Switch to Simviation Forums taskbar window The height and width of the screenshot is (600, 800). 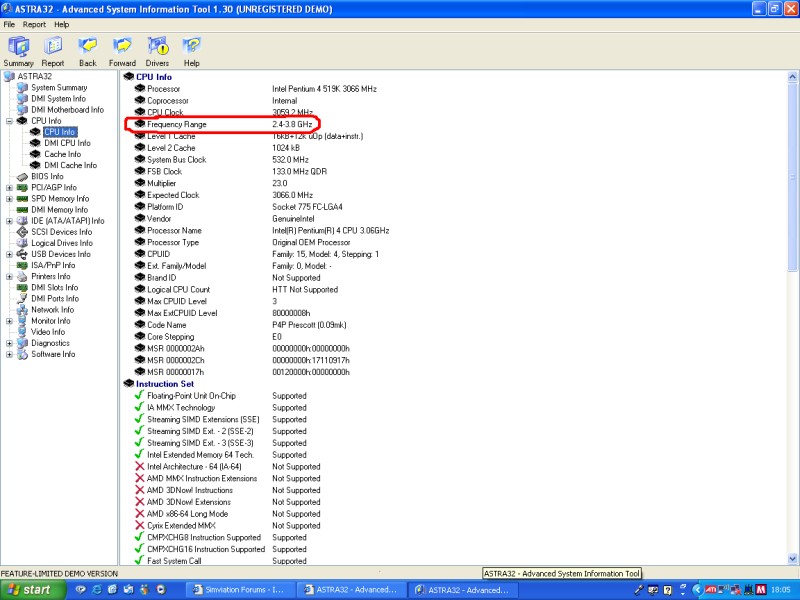(x=239, y=590)
